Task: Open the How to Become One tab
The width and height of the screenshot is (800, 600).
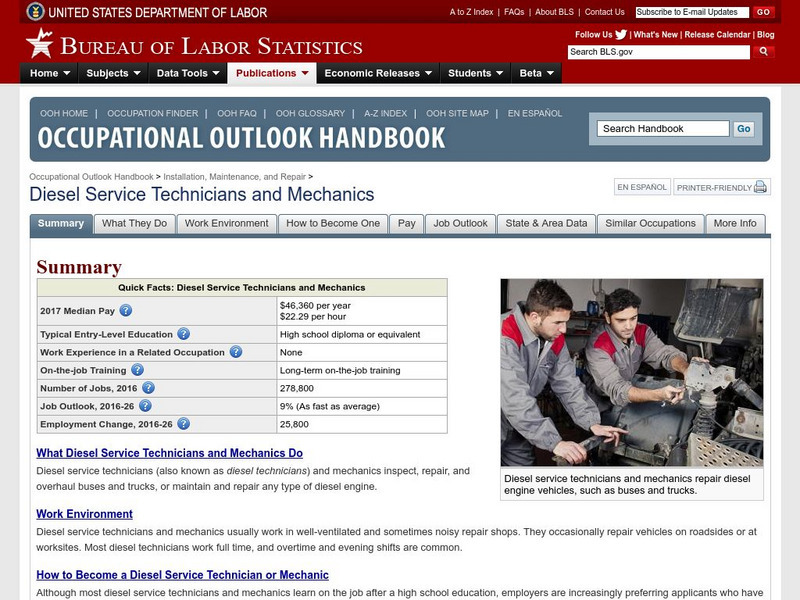Action: (x=333, y=223)
